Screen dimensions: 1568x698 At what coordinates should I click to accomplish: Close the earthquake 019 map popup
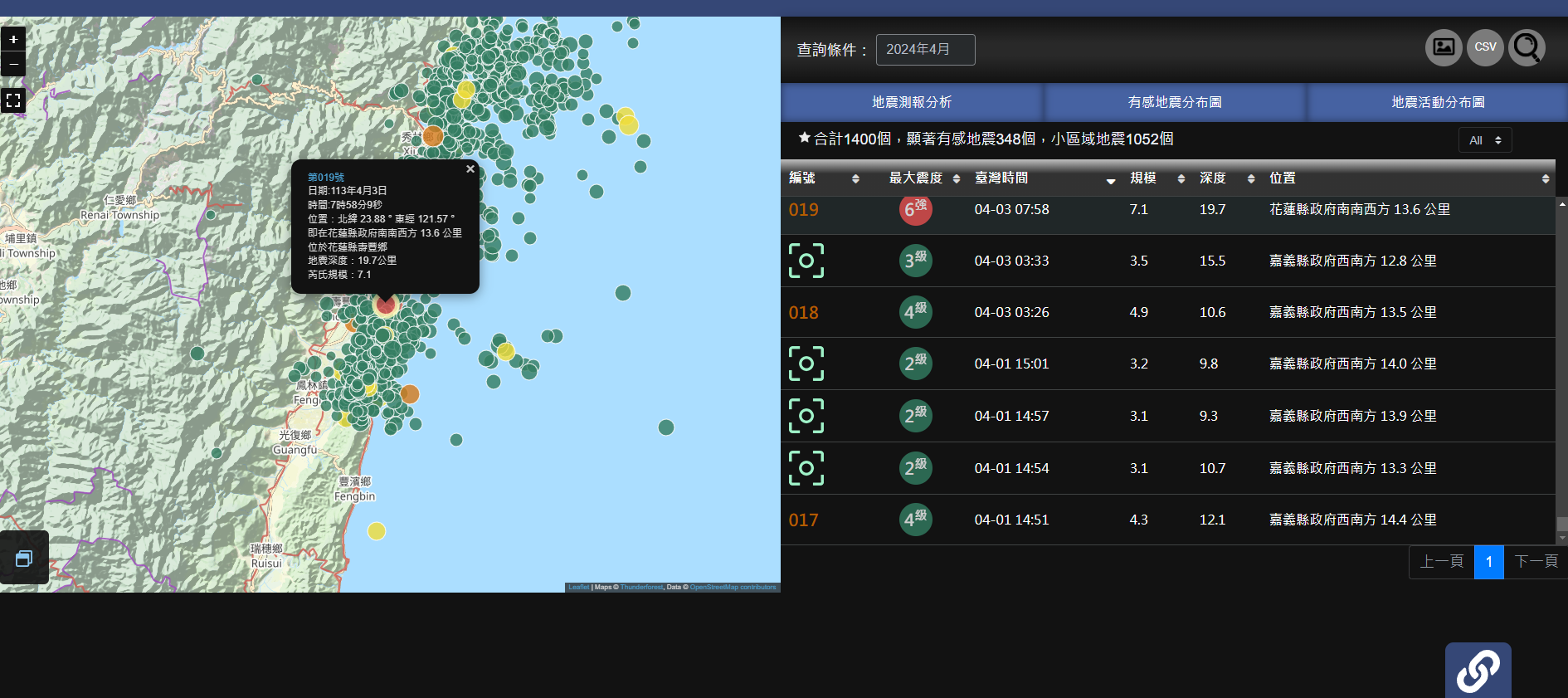[x=470, y=169]
